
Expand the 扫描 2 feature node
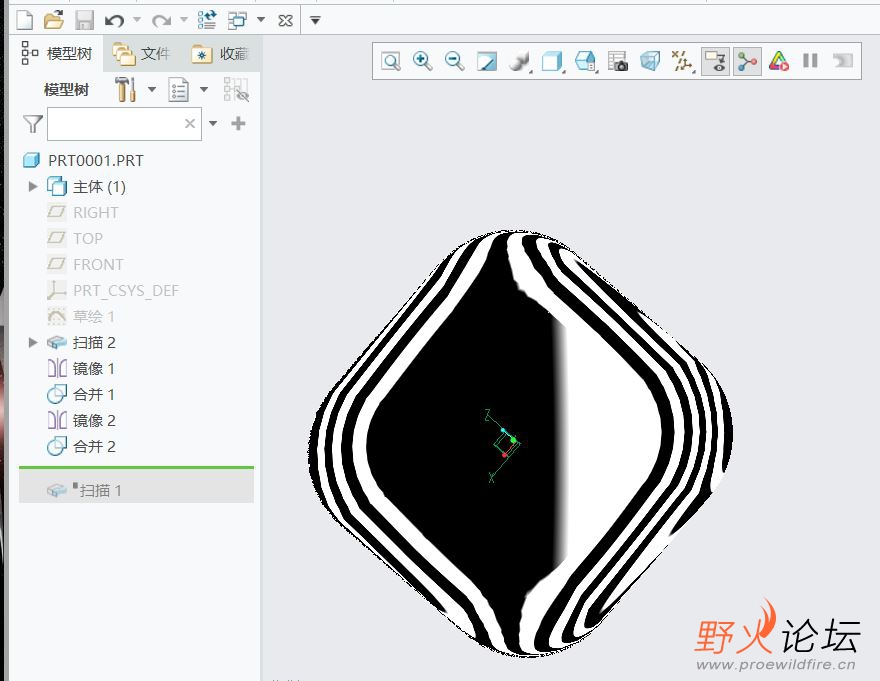point(33,343)
